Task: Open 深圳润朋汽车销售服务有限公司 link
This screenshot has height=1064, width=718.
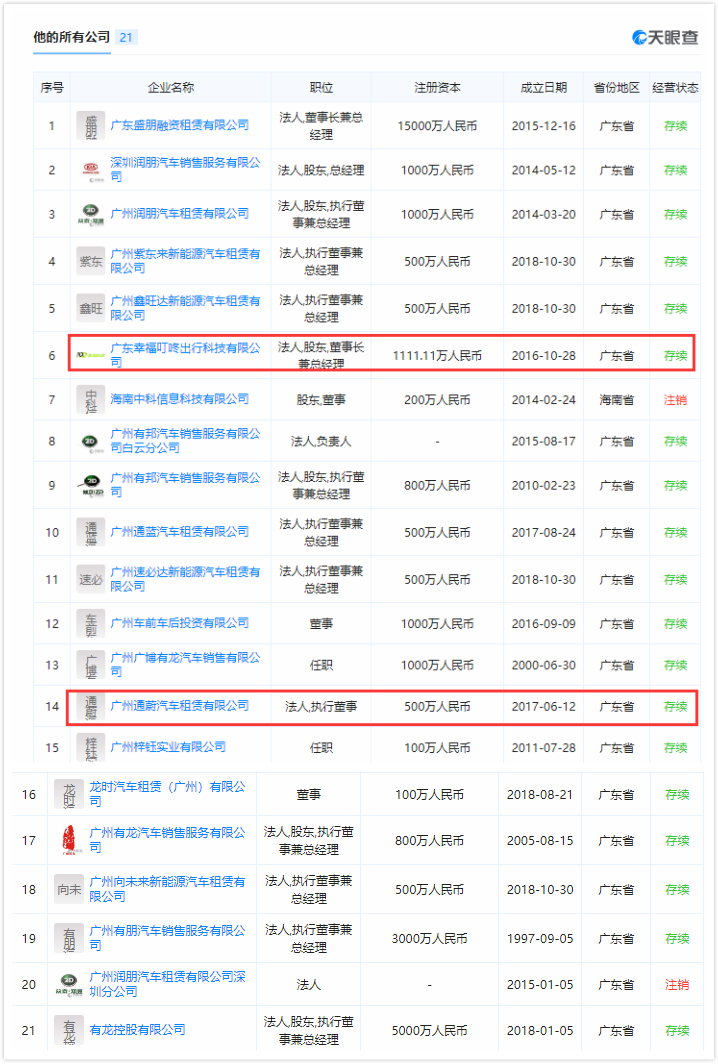Action: point(185,169)
